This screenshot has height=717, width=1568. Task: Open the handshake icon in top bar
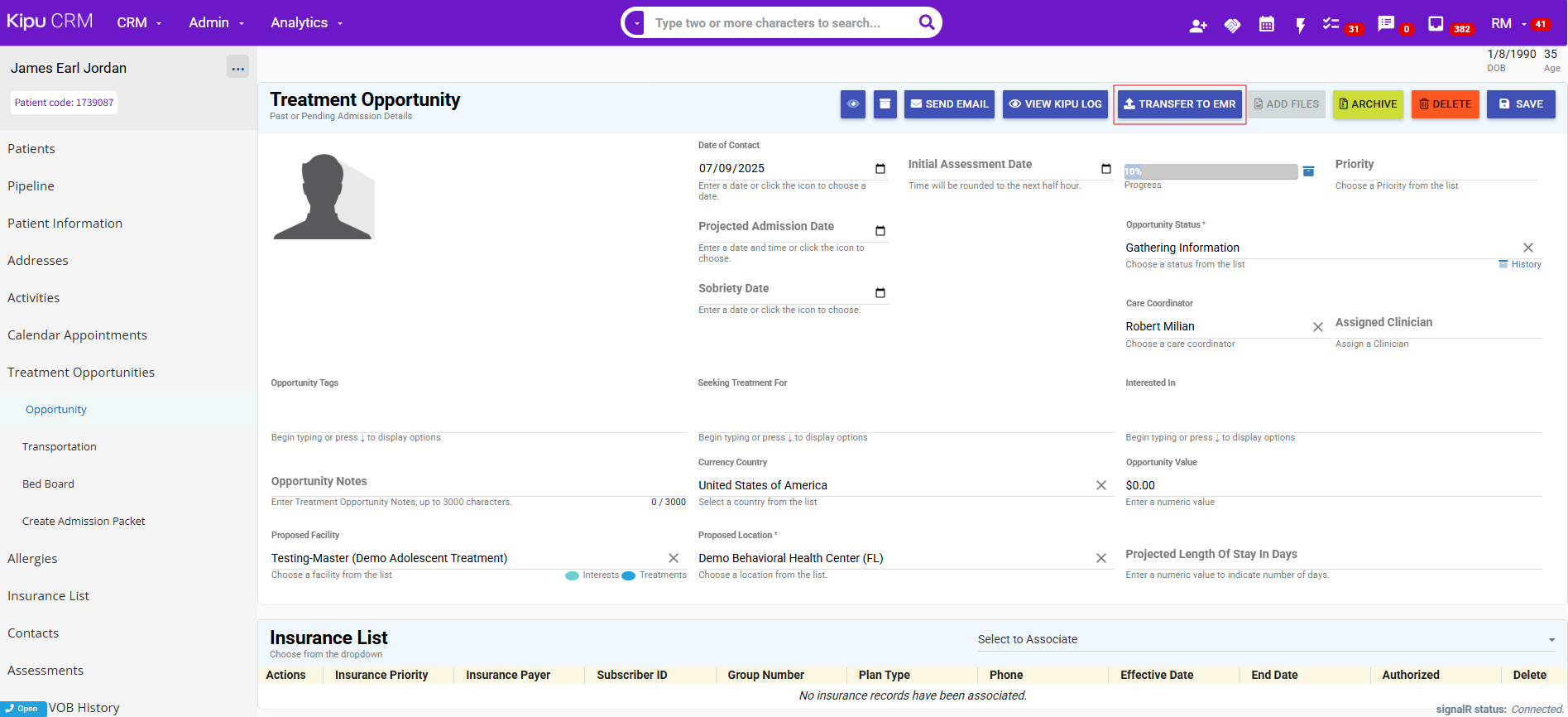pyautogui.click(x=1232, y=26)
